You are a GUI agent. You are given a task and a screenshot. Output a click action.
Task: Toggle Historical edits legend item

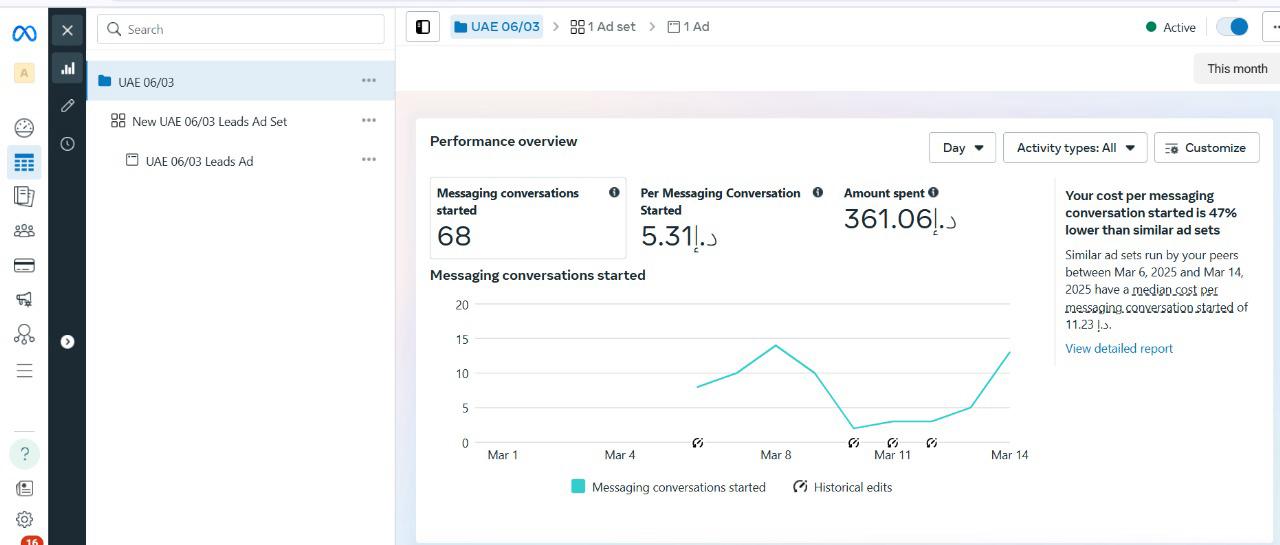click(842, 488)
